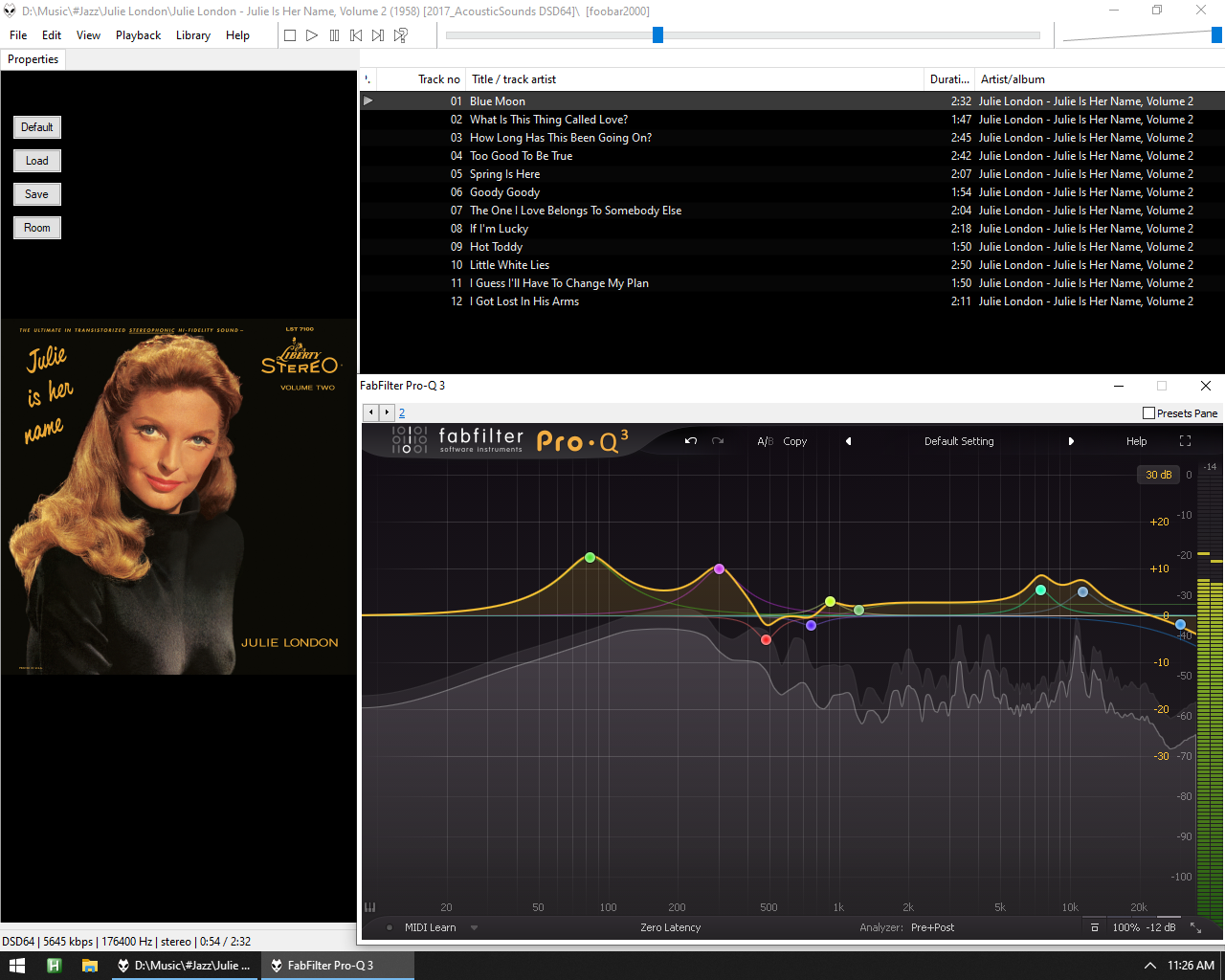Open the MIDI Learn dropdown arrow
The width and height of the screenshot is (1225, 980).
point(474,927)
